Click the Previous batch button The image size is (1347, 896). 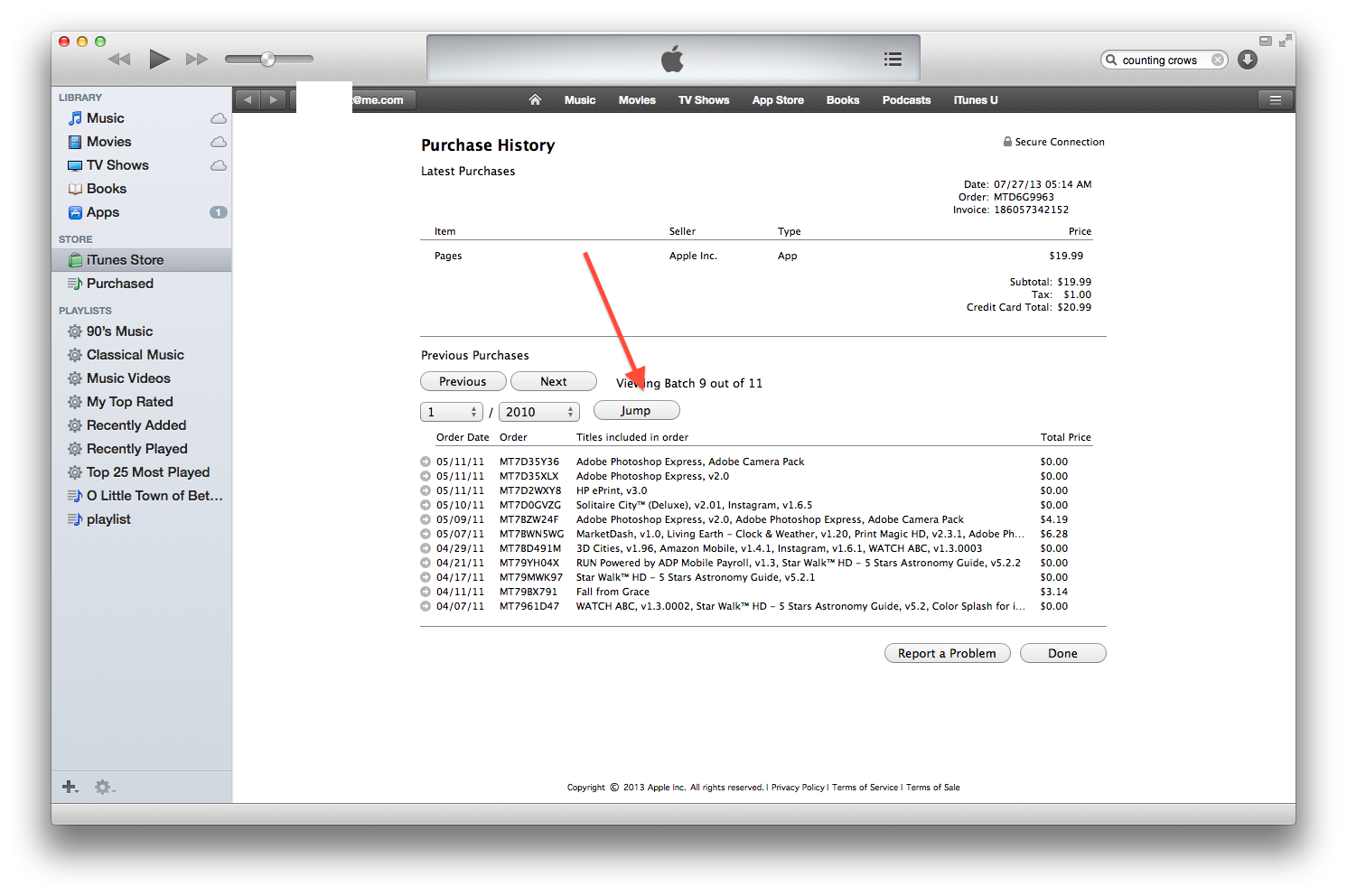pyautogui.click(x=463, y=382)
